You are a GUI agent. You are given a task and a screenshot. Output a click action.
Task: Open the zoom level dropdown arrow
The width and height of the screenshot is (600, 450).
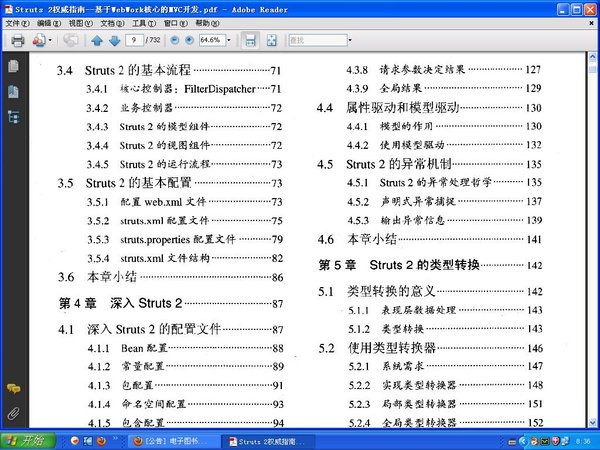tap(229, 40)
